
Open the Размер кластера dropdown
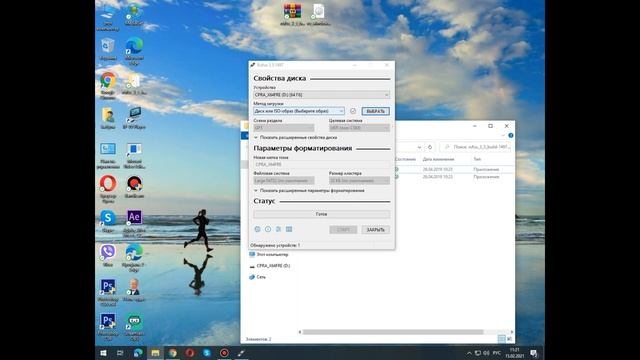359,180
